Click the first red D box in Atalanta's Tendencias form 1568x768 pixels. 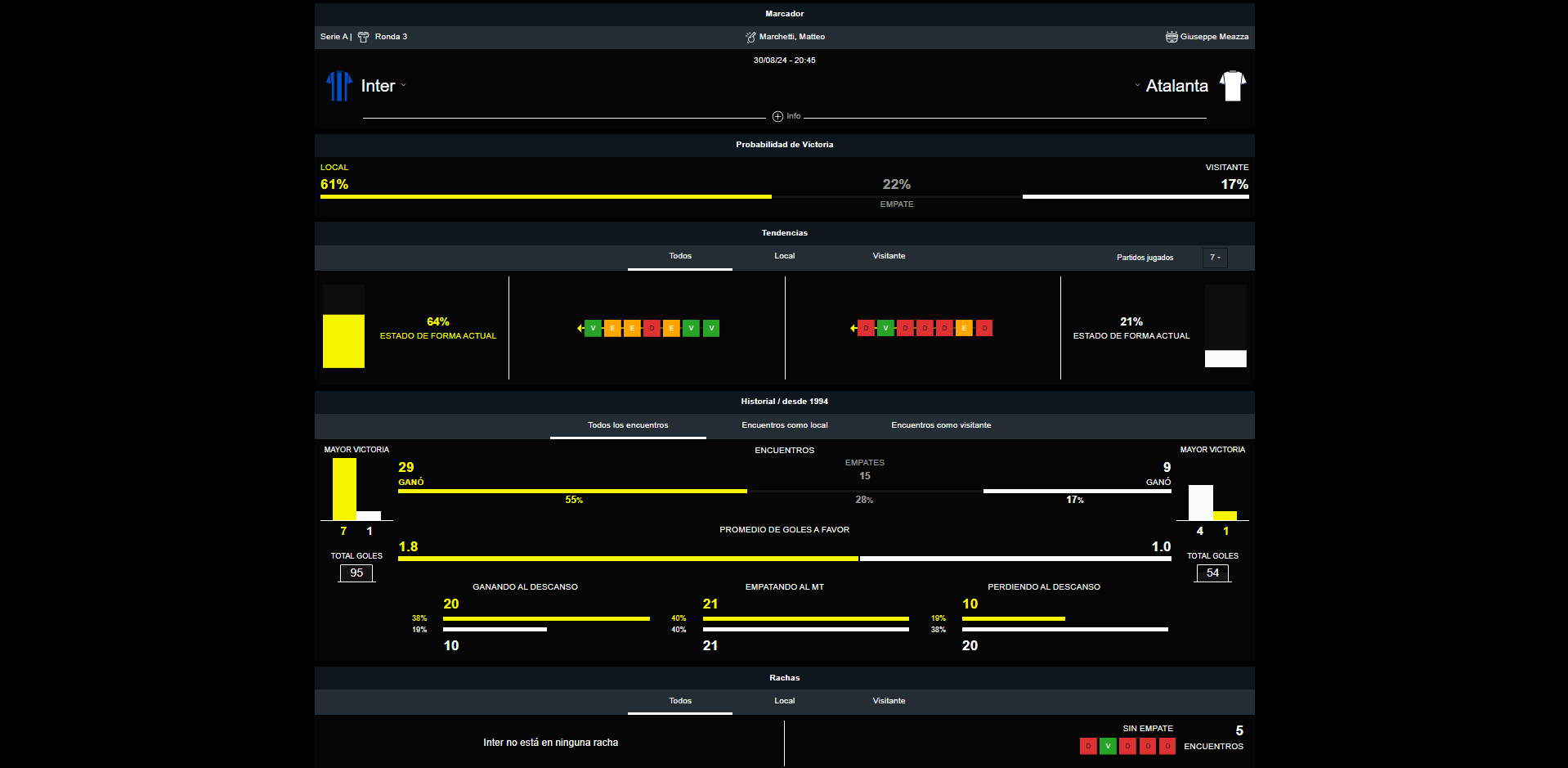point(866,328)
